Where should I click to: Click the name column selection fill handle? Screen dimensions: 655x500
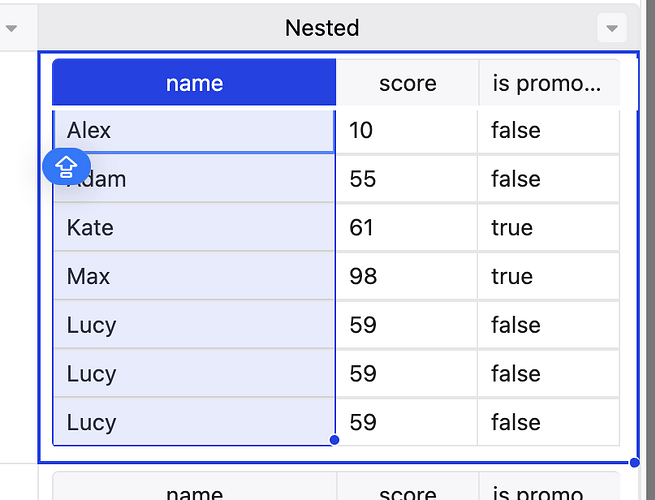(334, 440)
